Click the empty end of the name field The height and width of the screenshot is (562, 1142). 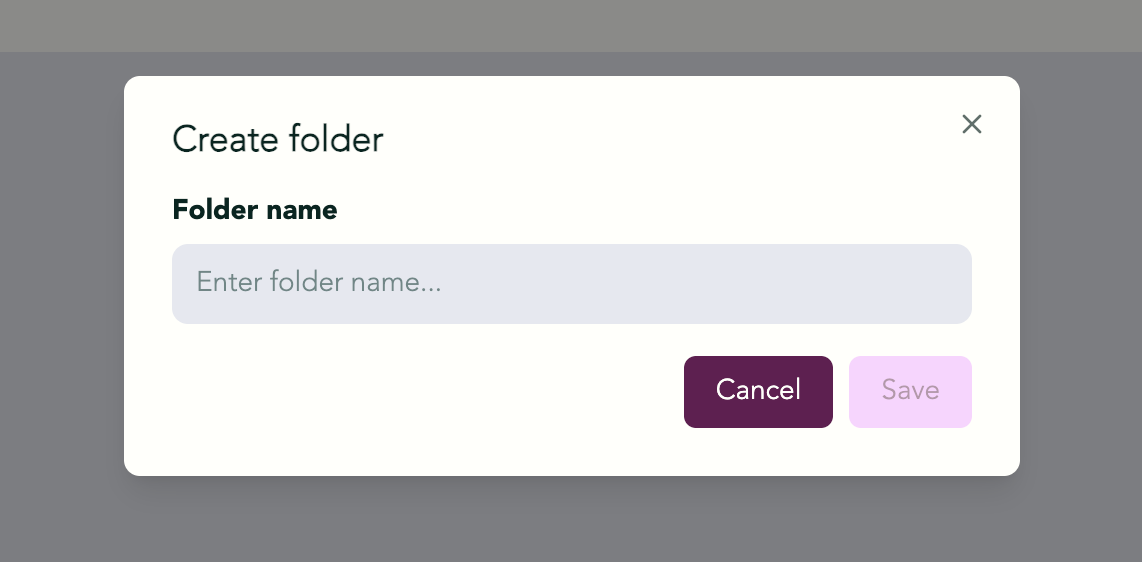[x=801, y=284]
